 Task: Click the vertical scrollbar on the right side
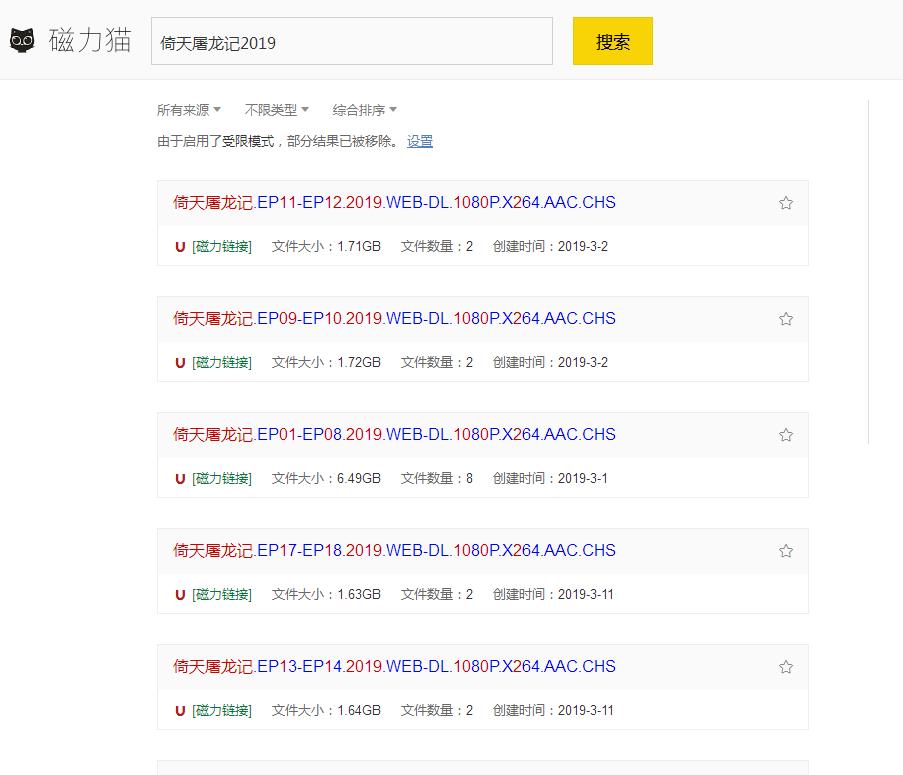pos(868,270)
